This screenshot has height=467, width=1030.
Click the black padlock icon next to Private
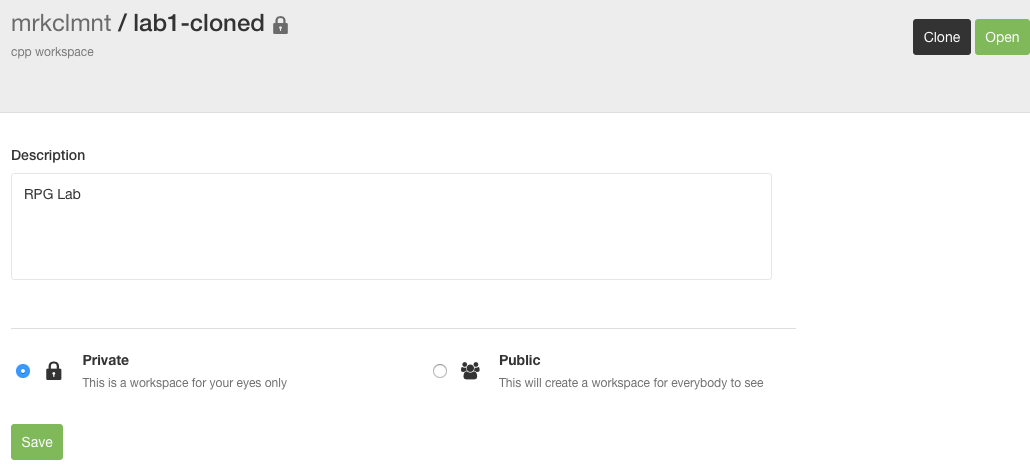click(53, 371)
